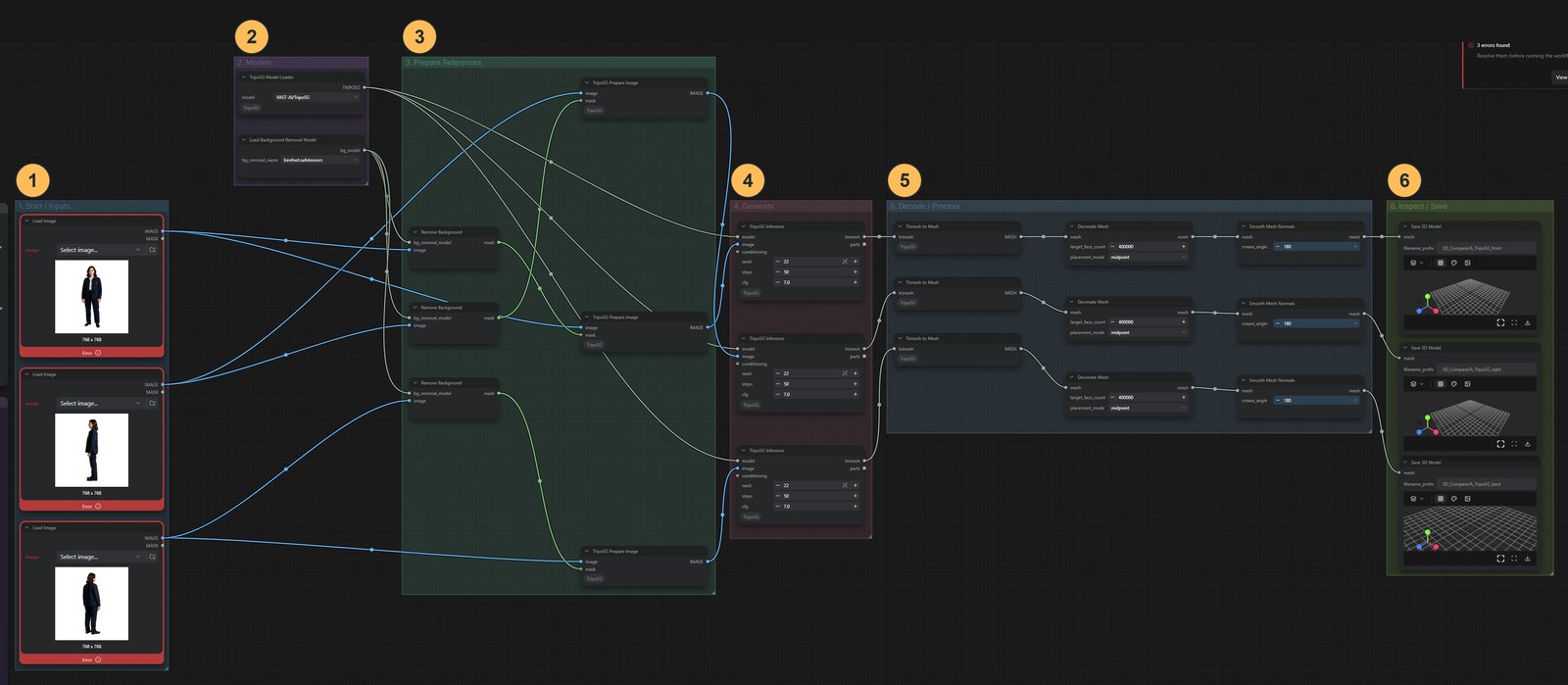Click fullscreen icon in A_TripoSG_back viewer
The width and height of the screenshot is (1568, 685).
(1514, 559)
